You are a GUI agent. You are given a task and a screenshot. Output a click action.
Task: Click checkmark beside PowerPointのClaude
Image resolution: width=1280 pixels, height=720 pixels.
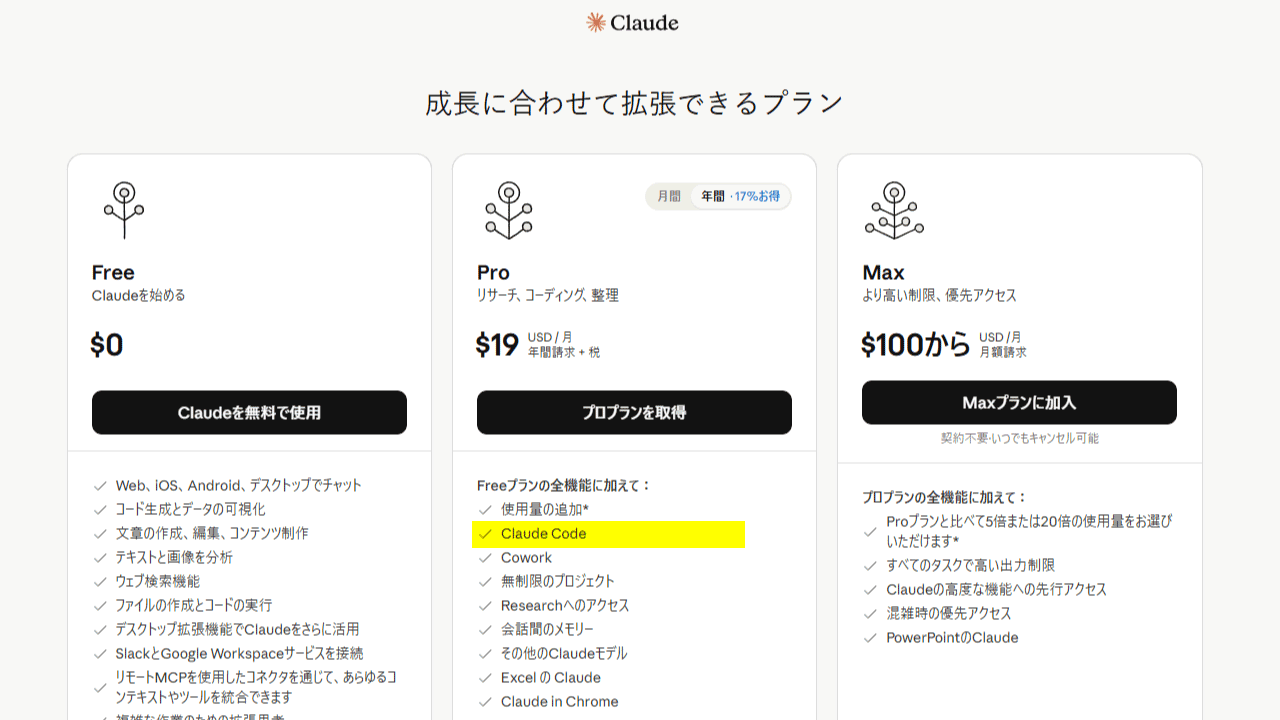tap(870, 638)
